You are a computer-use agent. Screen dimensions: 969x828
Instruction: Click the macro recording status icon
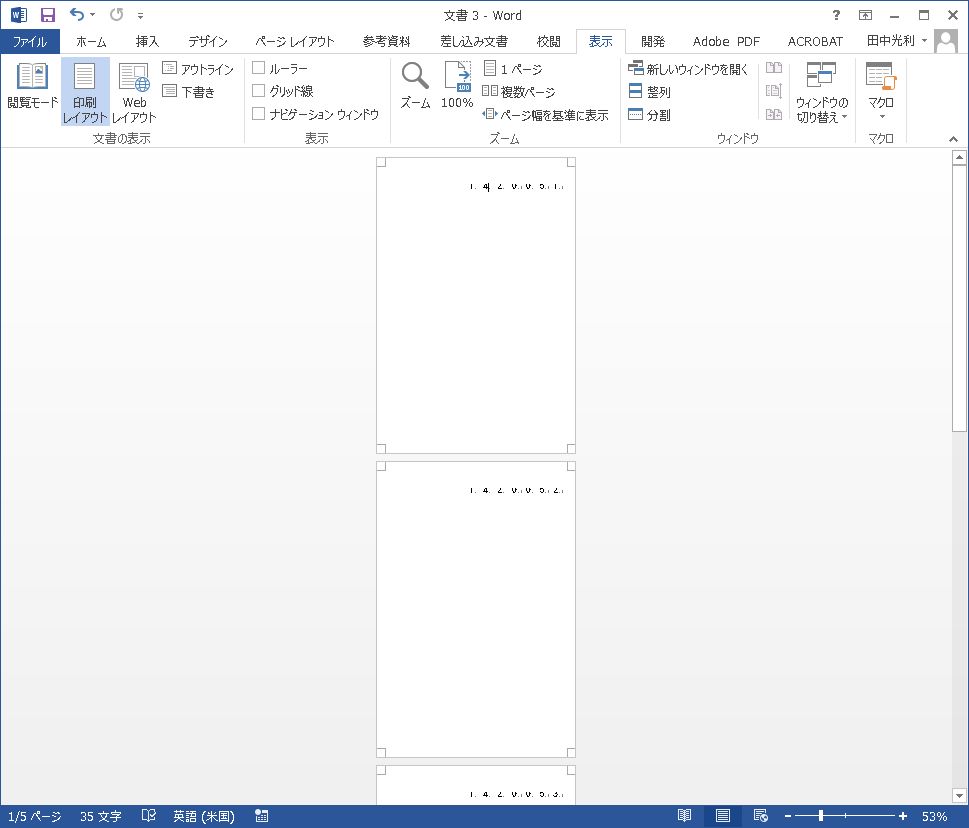261,816
